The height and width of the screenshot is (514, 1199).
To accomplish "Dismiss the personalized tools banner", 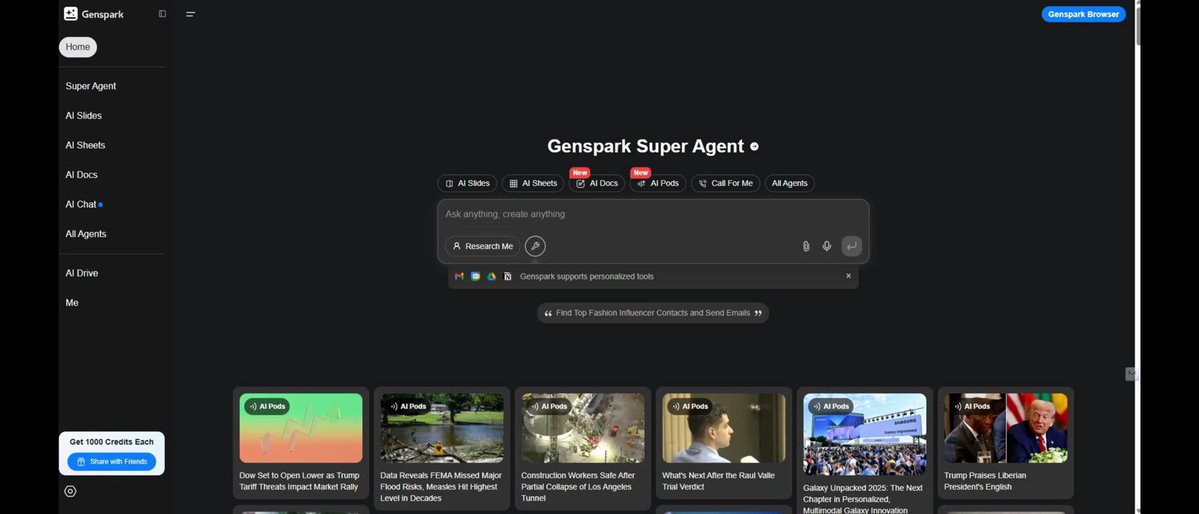I will pyautogui.click(x=848, y=276).
